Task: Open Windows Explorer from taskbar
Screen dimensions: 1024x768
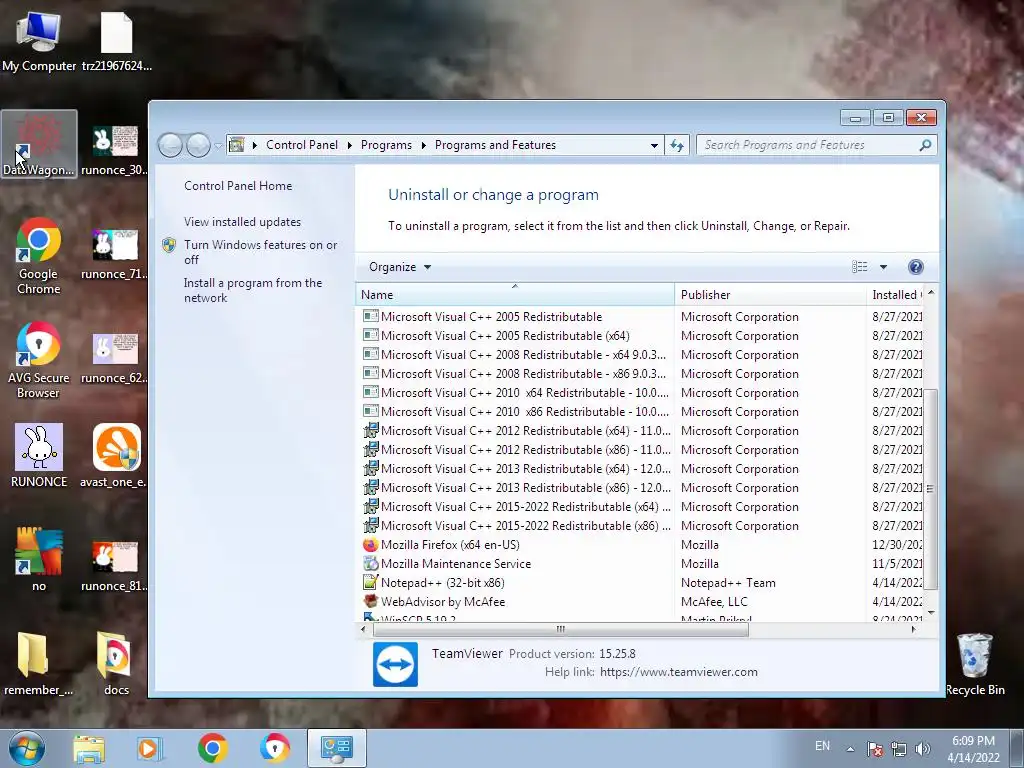Action: click(89, 748)
